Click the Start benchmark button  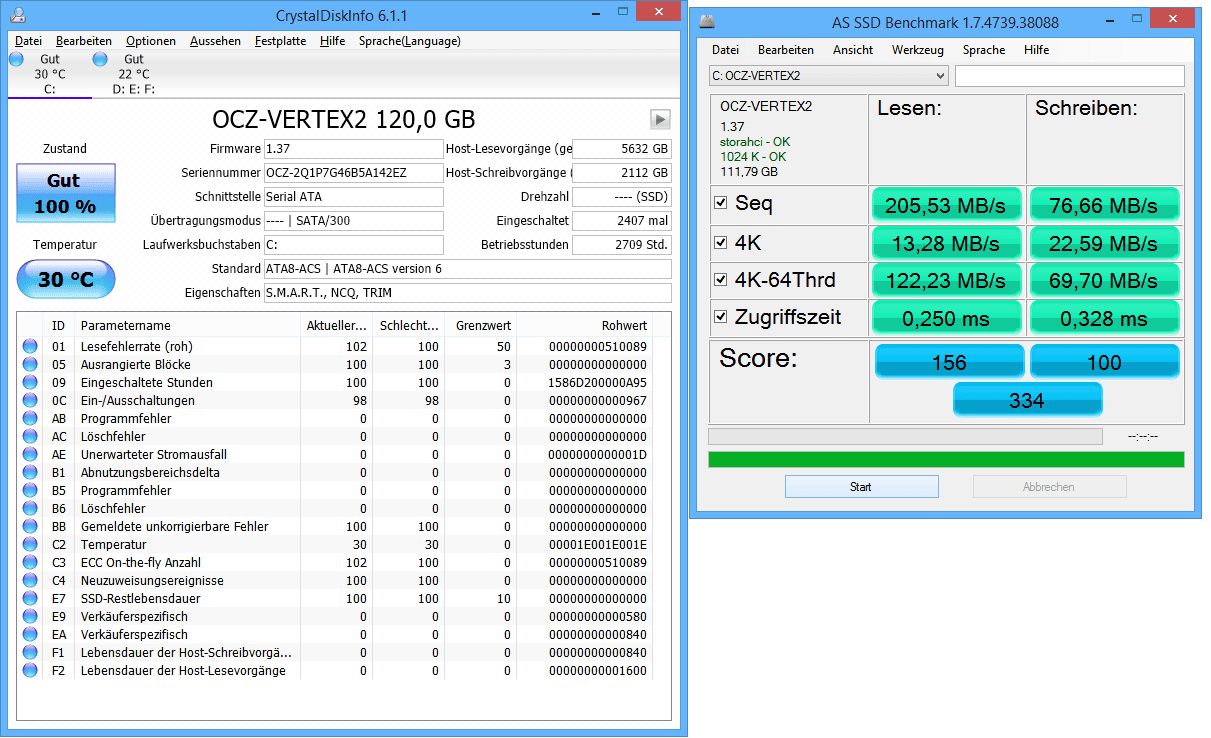pos(861,487)
